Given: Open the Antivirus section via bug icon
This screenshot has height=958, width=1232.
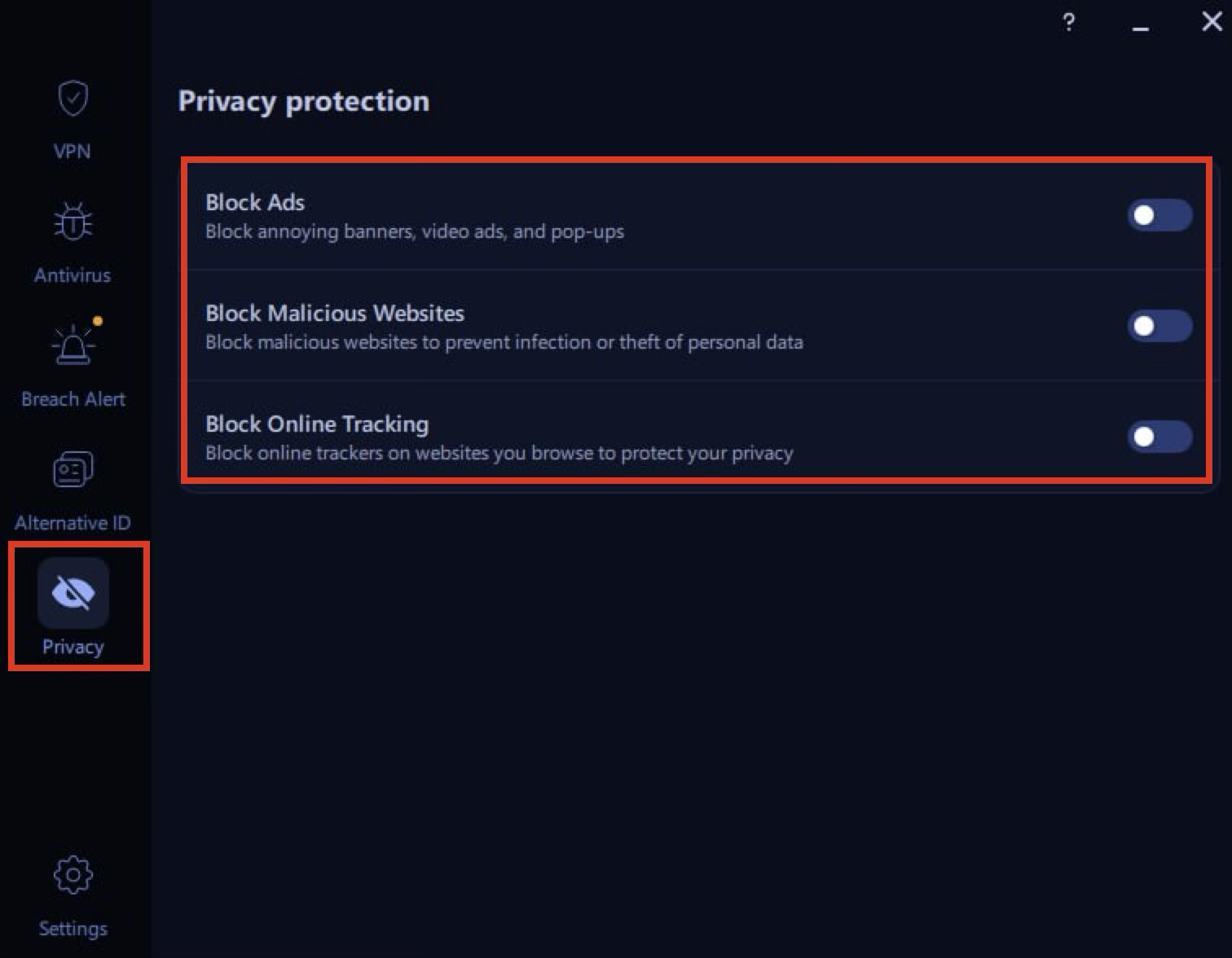Looking at the screenshot, I should point(73,220).
